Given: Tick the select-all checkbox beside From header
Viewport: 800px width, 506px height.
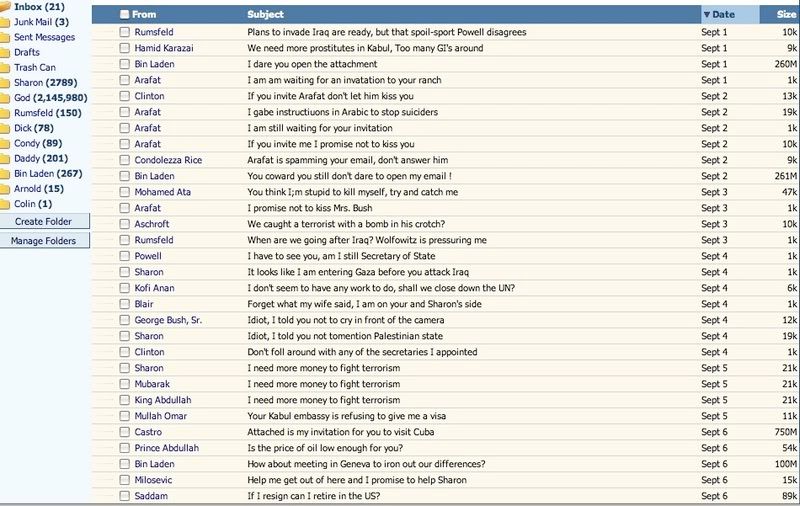Looking at the screenshot, I should click(124, 15).
